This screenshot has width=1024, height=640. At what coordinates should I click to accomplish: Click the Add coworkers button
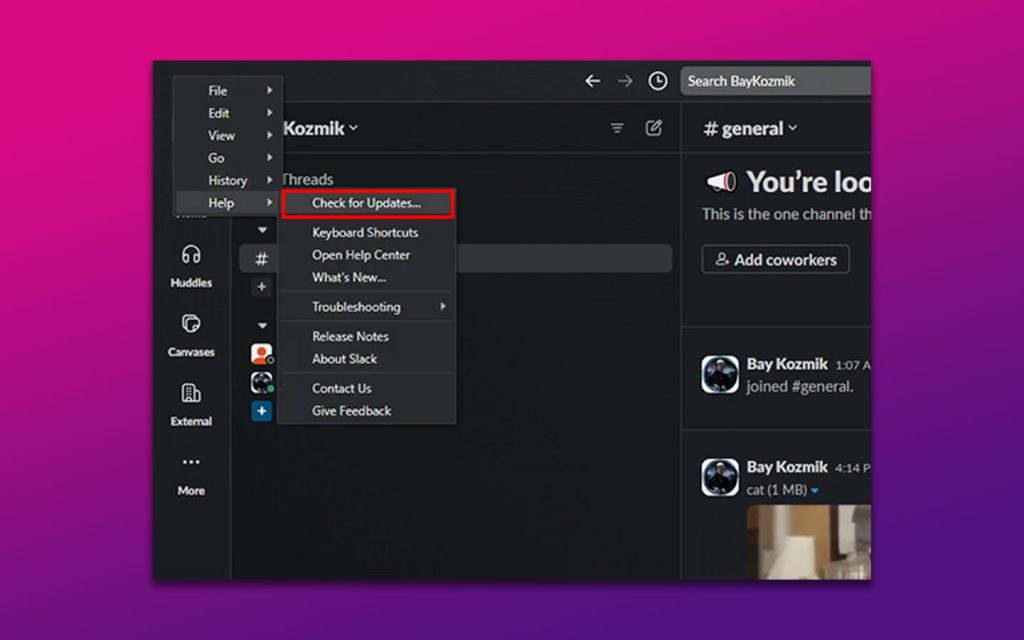click(775, 259)
